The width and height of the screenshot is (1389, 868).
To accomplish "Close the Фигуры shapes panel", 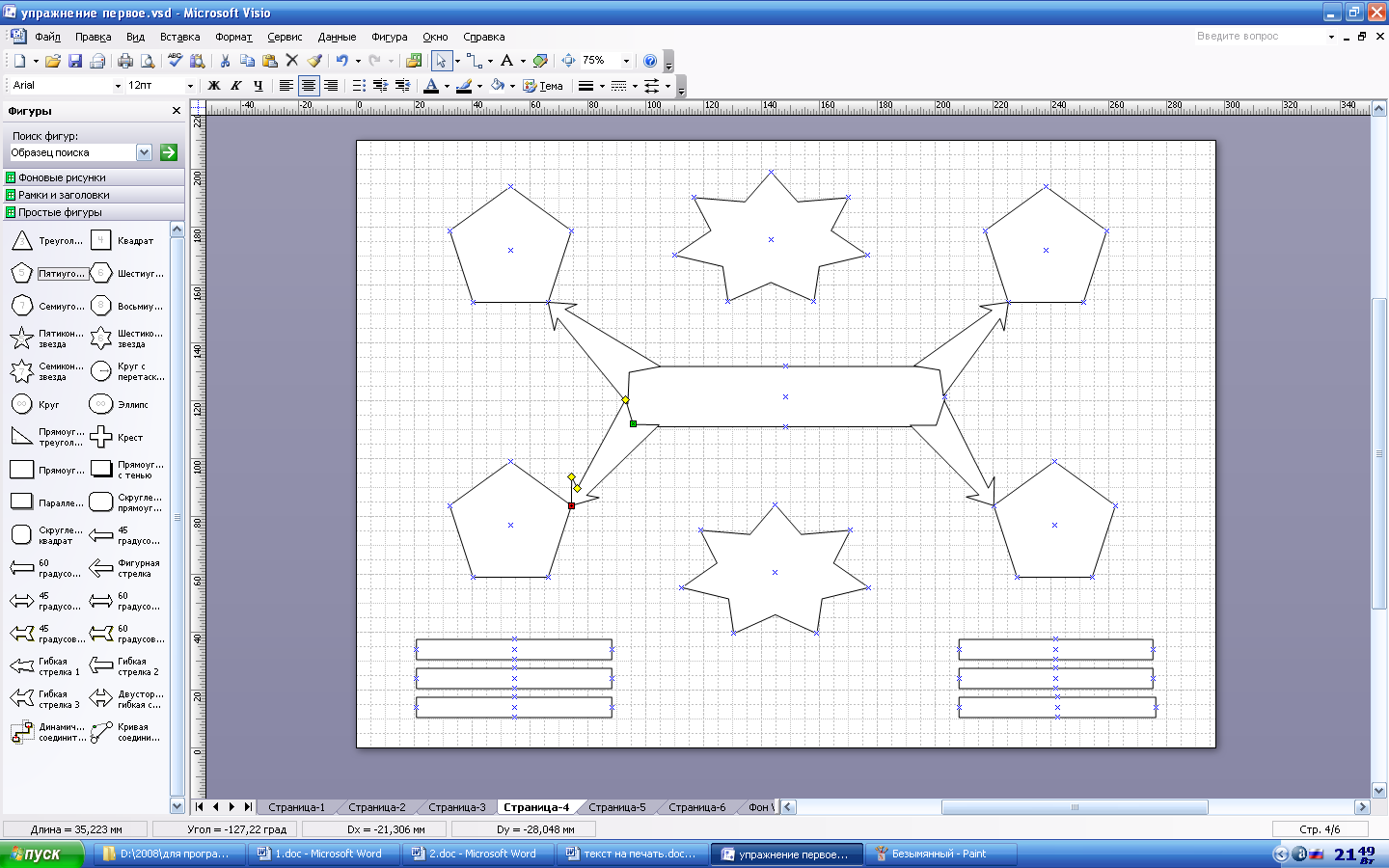I will (176, 111).
